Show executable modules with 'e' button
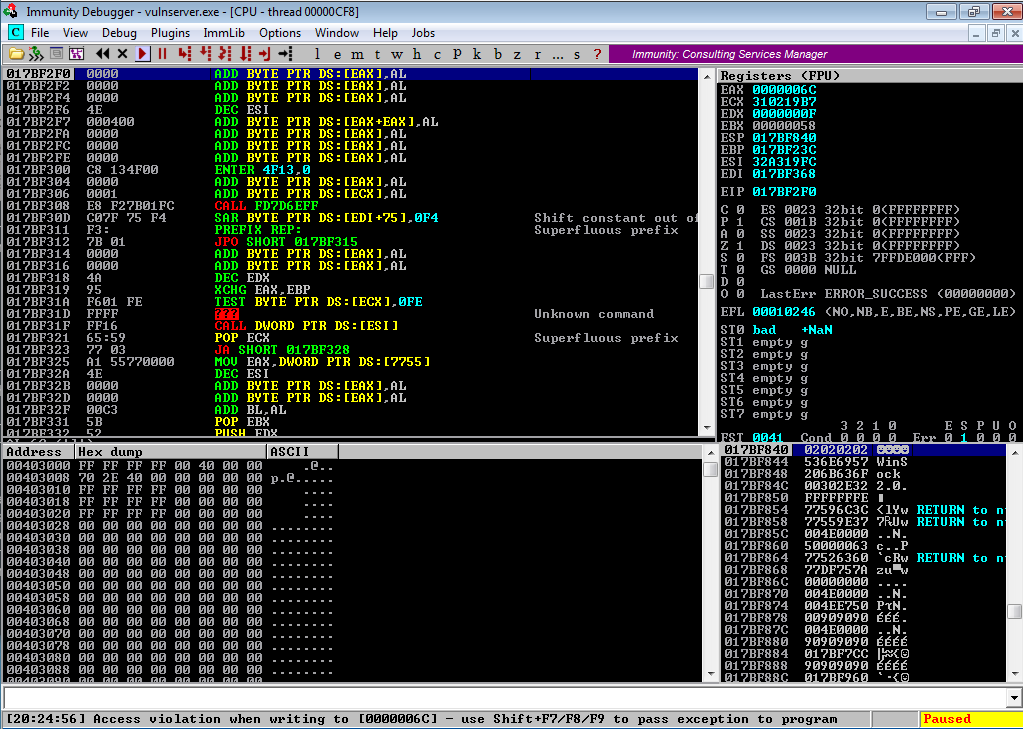 pos(337,54)
